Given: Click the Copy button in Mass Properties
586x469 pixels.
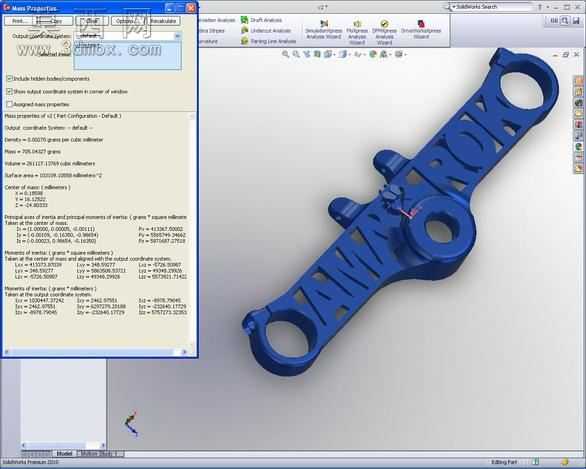Looking at the screenshot, I should click(55, 21).
